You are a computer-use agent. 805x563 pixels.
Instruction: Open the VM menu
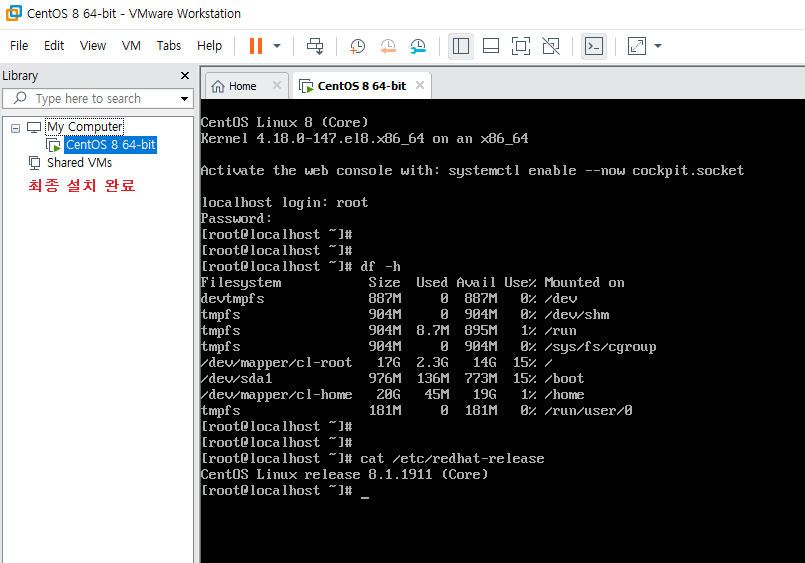click(131, 46)
